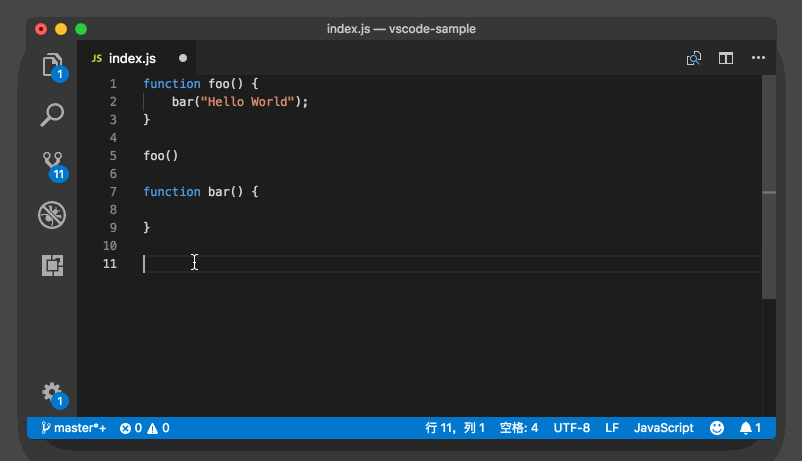This screenshot has width=802, height=461.
Task: Click the unsaved dot on index.js tab
Action: point(183,59)
